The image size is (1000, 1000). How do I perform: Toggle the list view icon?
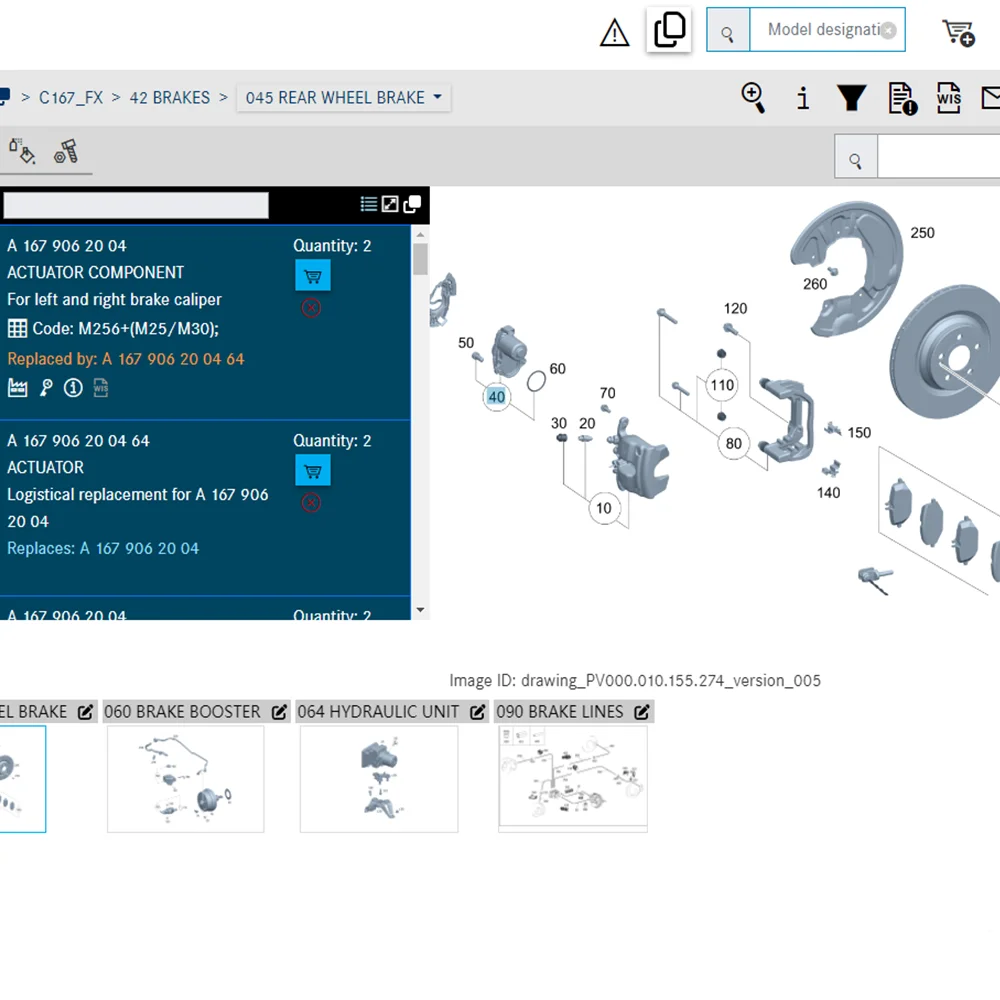pyautogui.click(x=369, y=204)
